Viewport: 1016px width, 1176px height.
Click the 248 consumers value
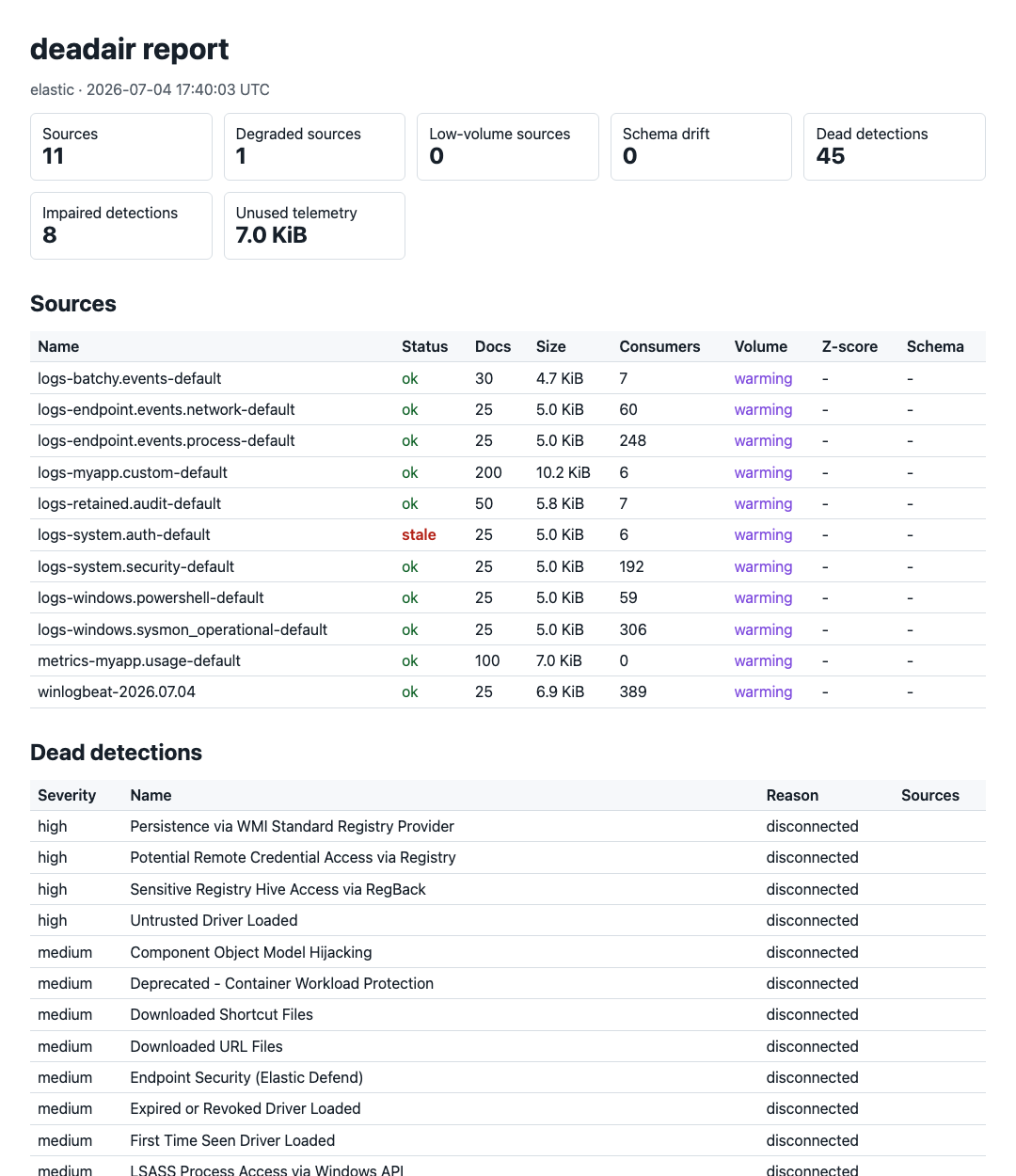click(633, 440)
